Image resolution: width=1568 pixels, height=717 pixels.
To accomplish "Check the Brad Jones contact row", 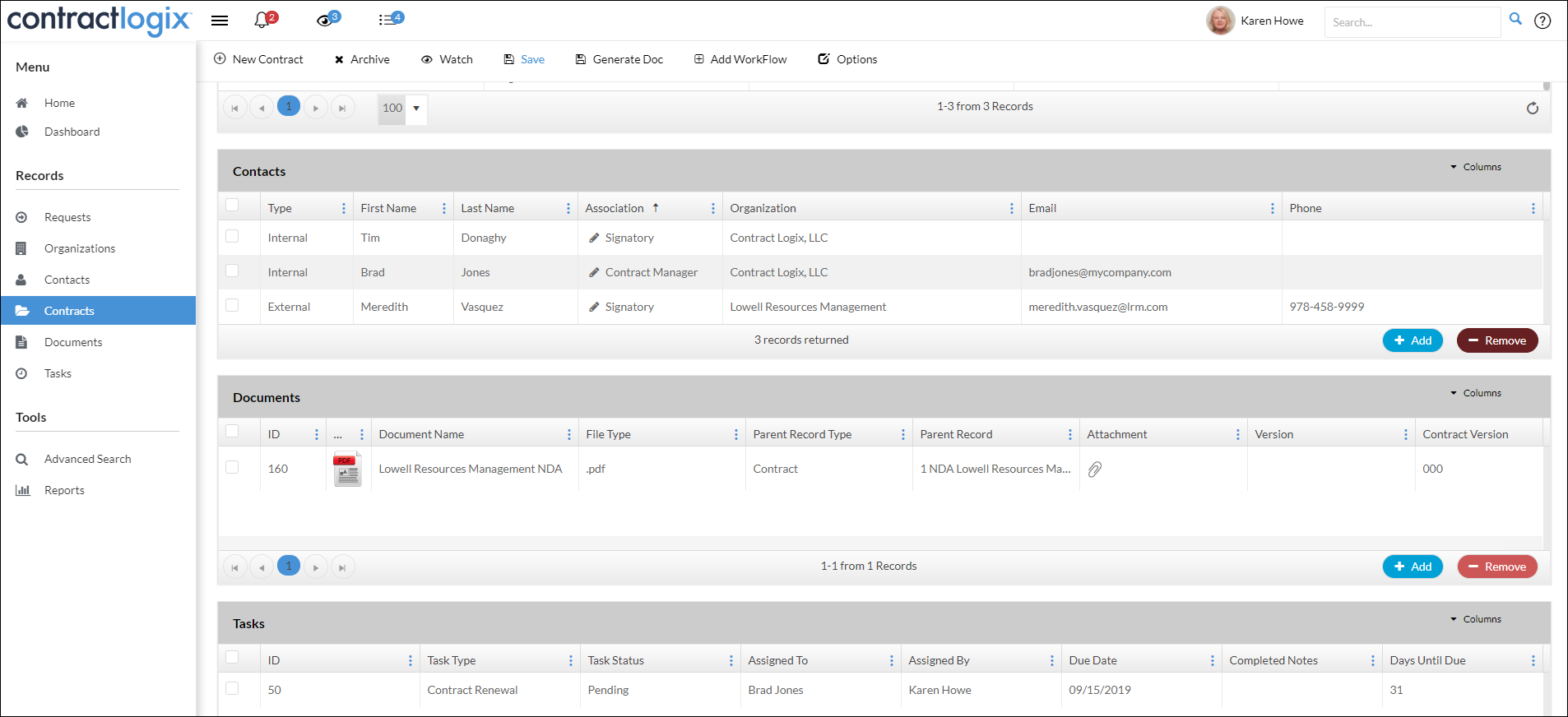I will (x=232, y=271).
